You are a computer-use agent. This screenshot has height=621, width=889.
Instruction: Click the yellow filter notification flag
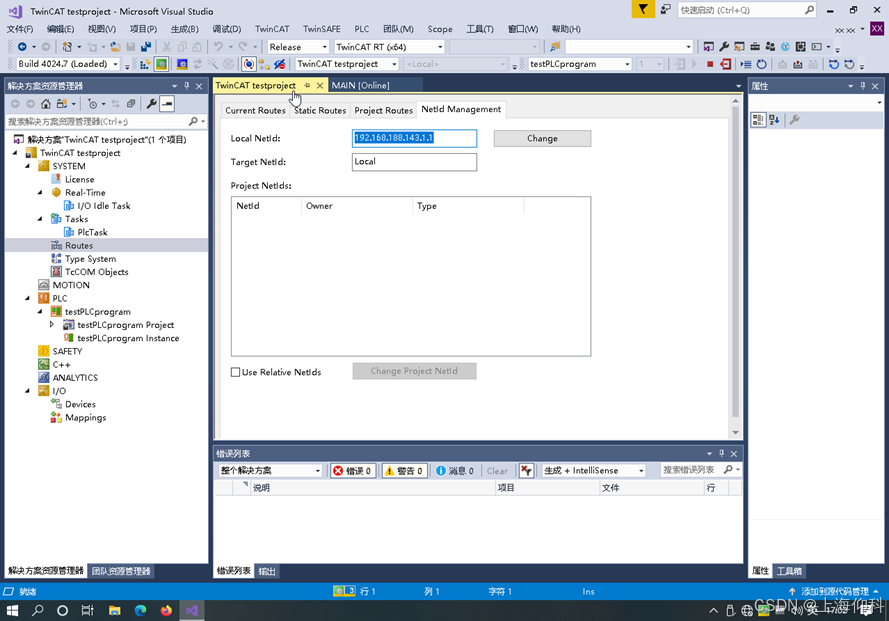click(x=643, y=9)
